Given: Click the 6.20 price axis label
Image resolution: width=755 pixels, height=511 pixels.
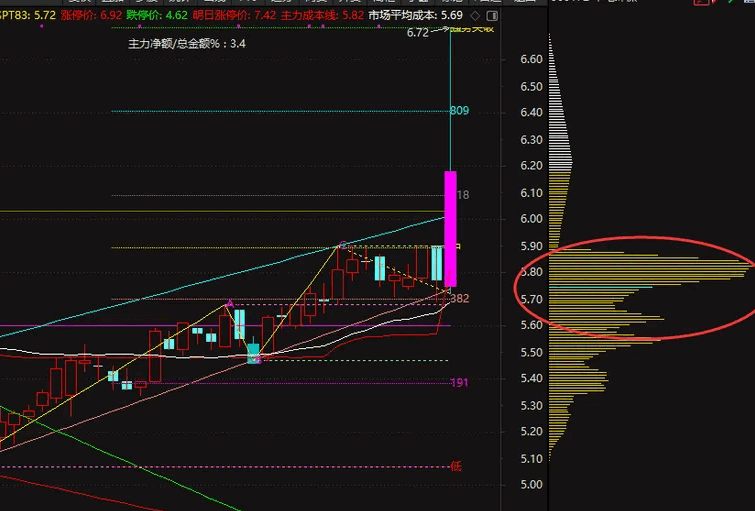Looking at the screenshot, I should [532, 166].
